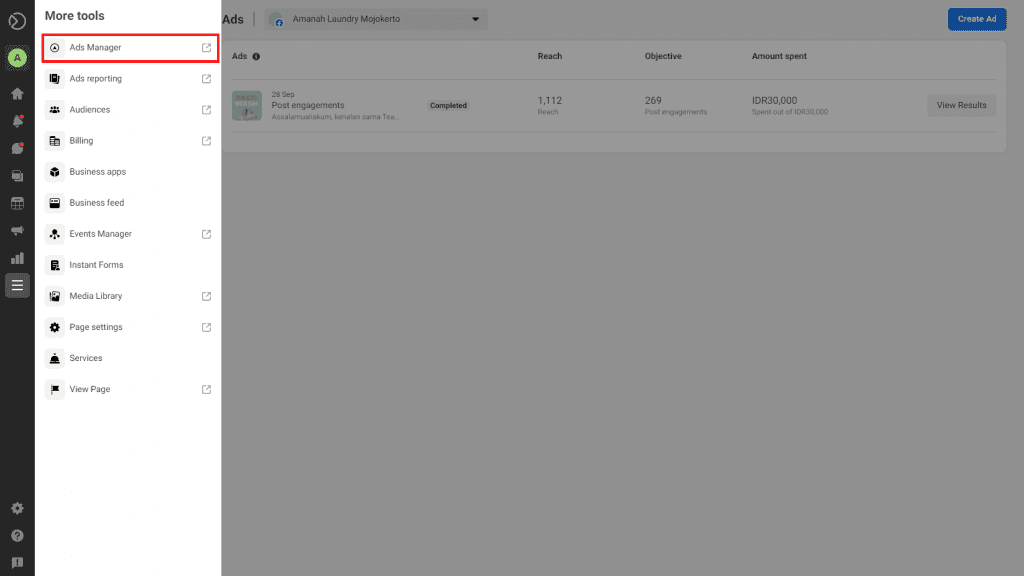Click the Meta Business Suite logo
Viewport: 1024px width, 576px height.
click(18, 21)
